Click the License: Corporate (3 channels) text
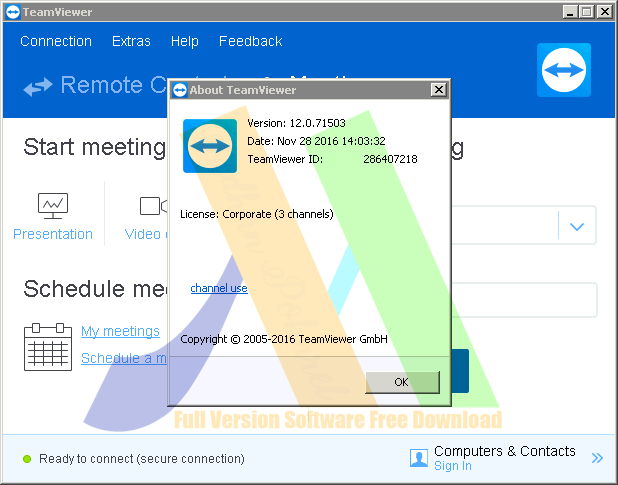The height and width of the screenshot is (485, 618). 257,214
